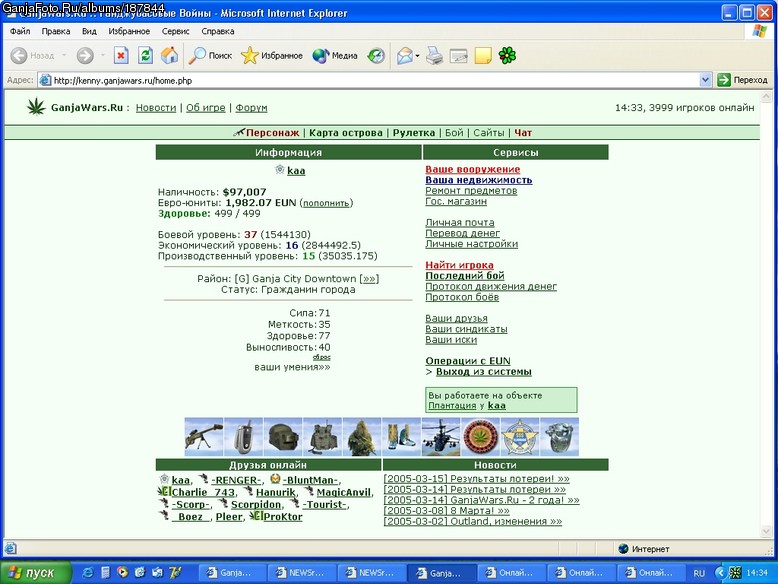This screenshot has width=778, height=584.
Task: Click the mobile phone equipment thumbnail
Action: (243, 437)
